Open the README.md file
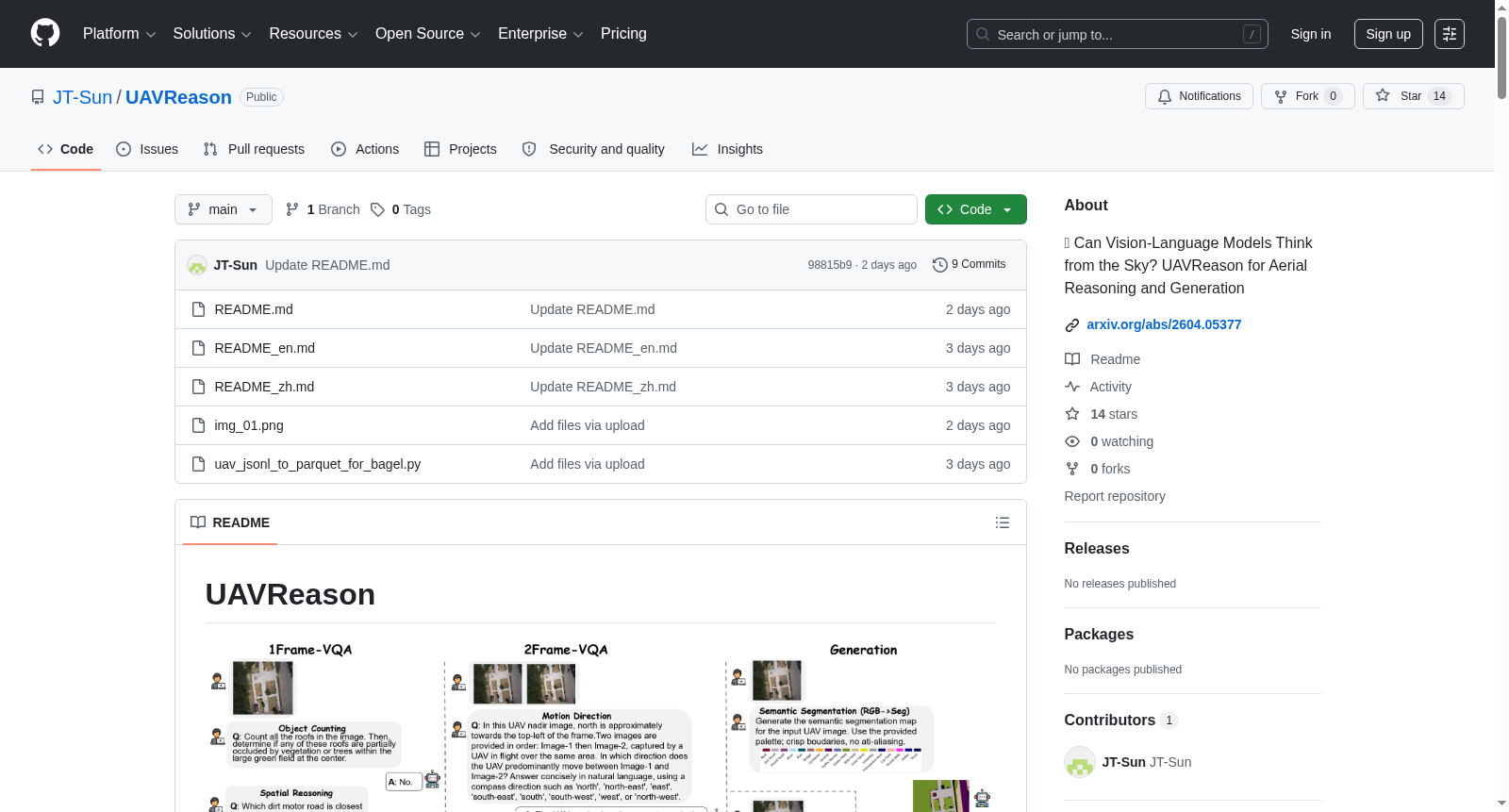 click(254, 309)
